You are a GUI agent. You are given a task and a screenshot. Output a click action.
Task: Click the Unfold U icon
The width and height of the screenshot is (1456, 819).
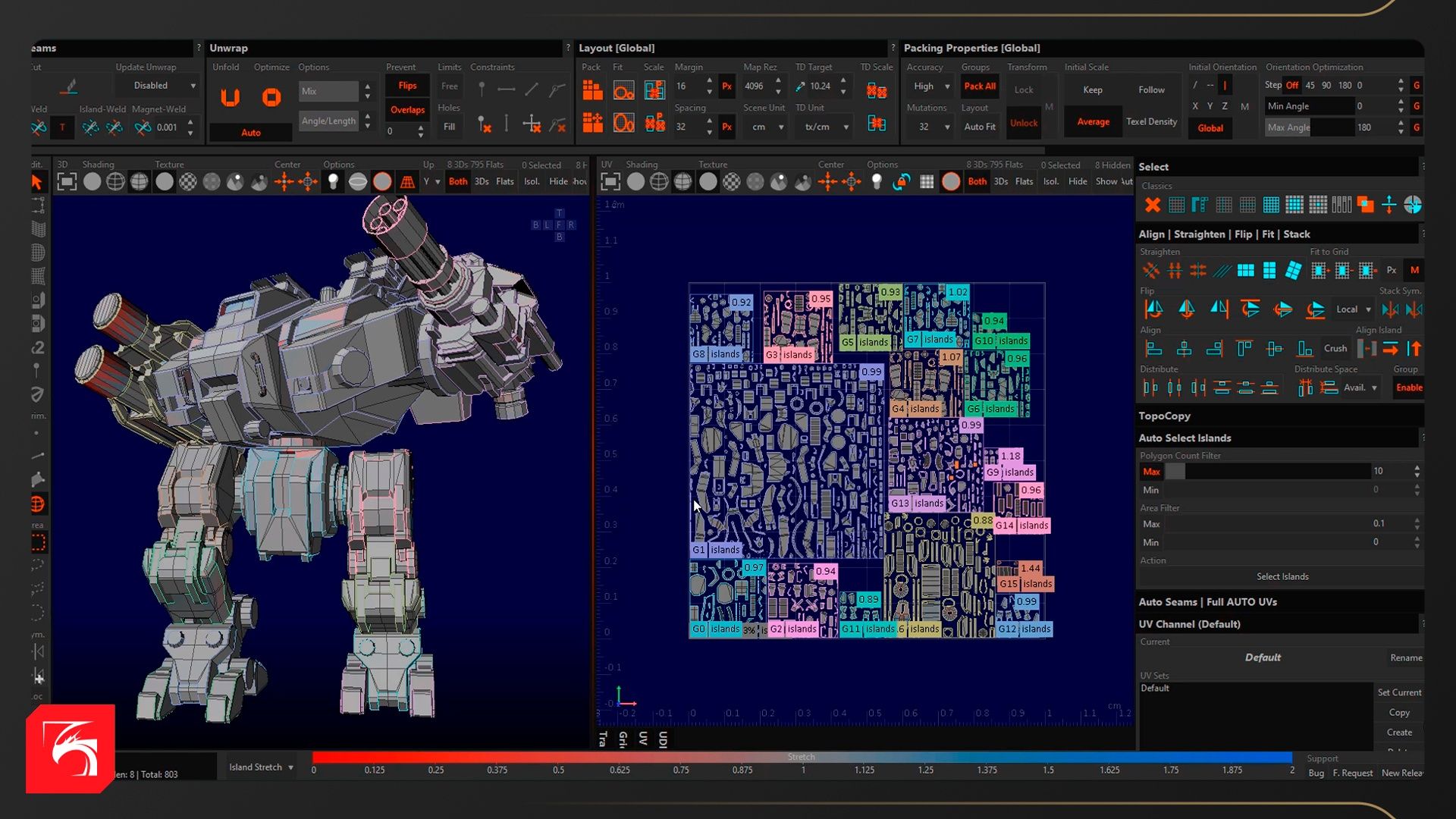(230, 97)
